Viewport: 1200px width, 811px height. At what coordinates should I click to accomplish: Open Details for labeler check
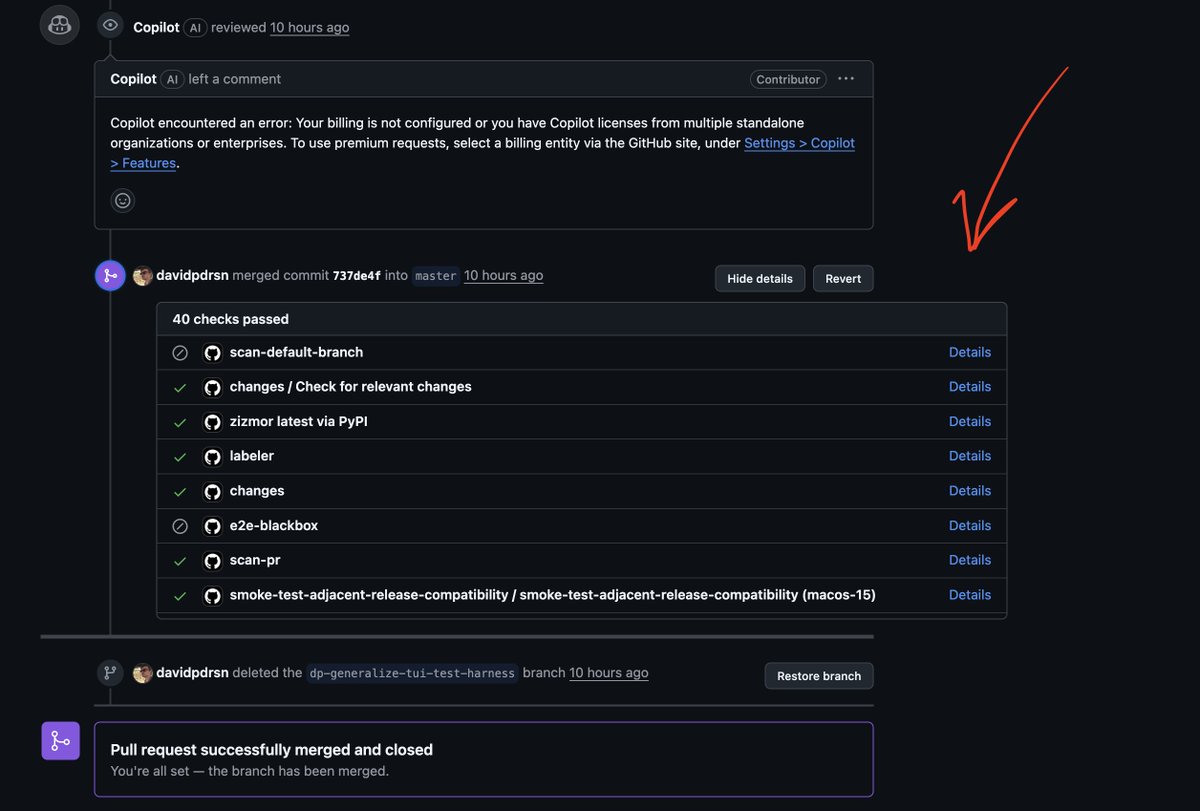(x=969, y=456)
